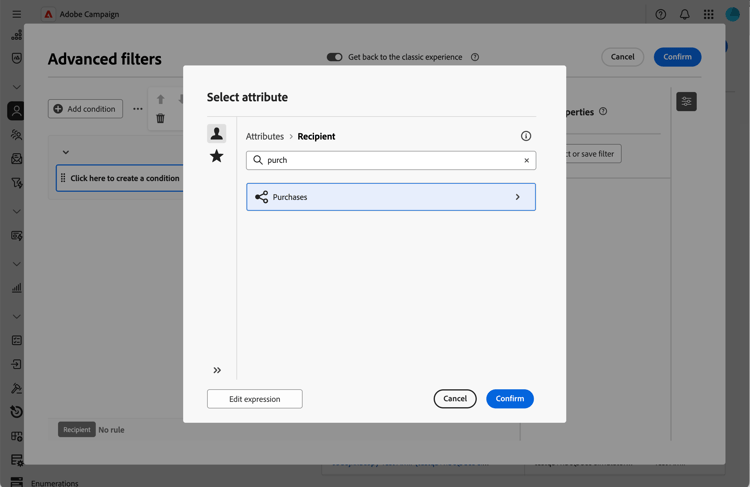The image size is (750, 487).
Task: Click the info icon next to classic experience
Action: [x=475, y=57]
